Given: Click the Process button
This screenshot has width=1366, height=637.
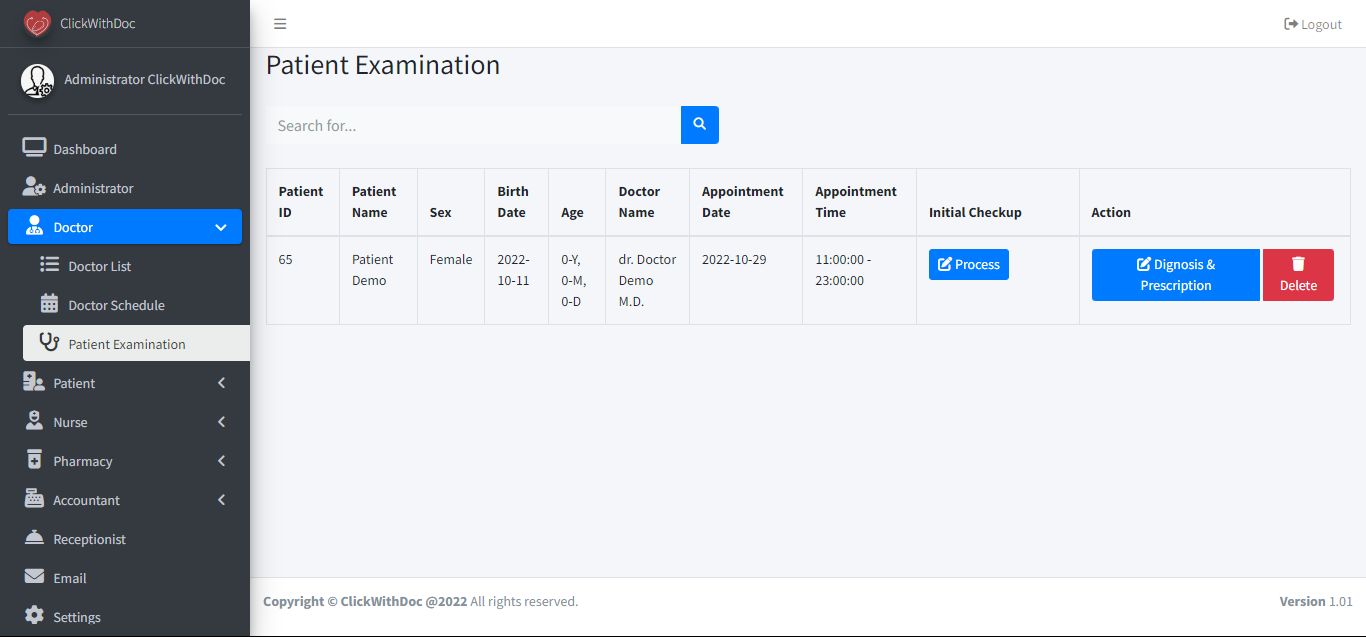Looking at the screenshot, I should point(969,264).
